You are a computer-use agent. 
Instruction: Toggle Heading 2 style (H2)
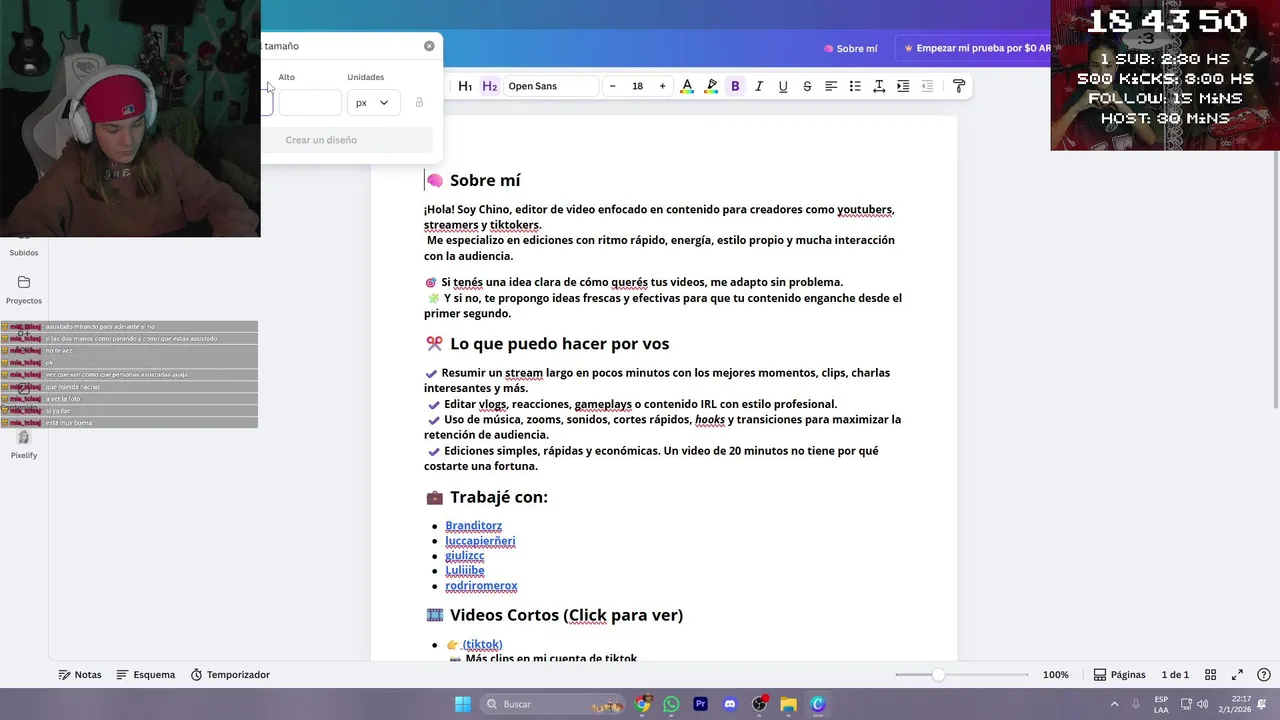pos(489,86)
